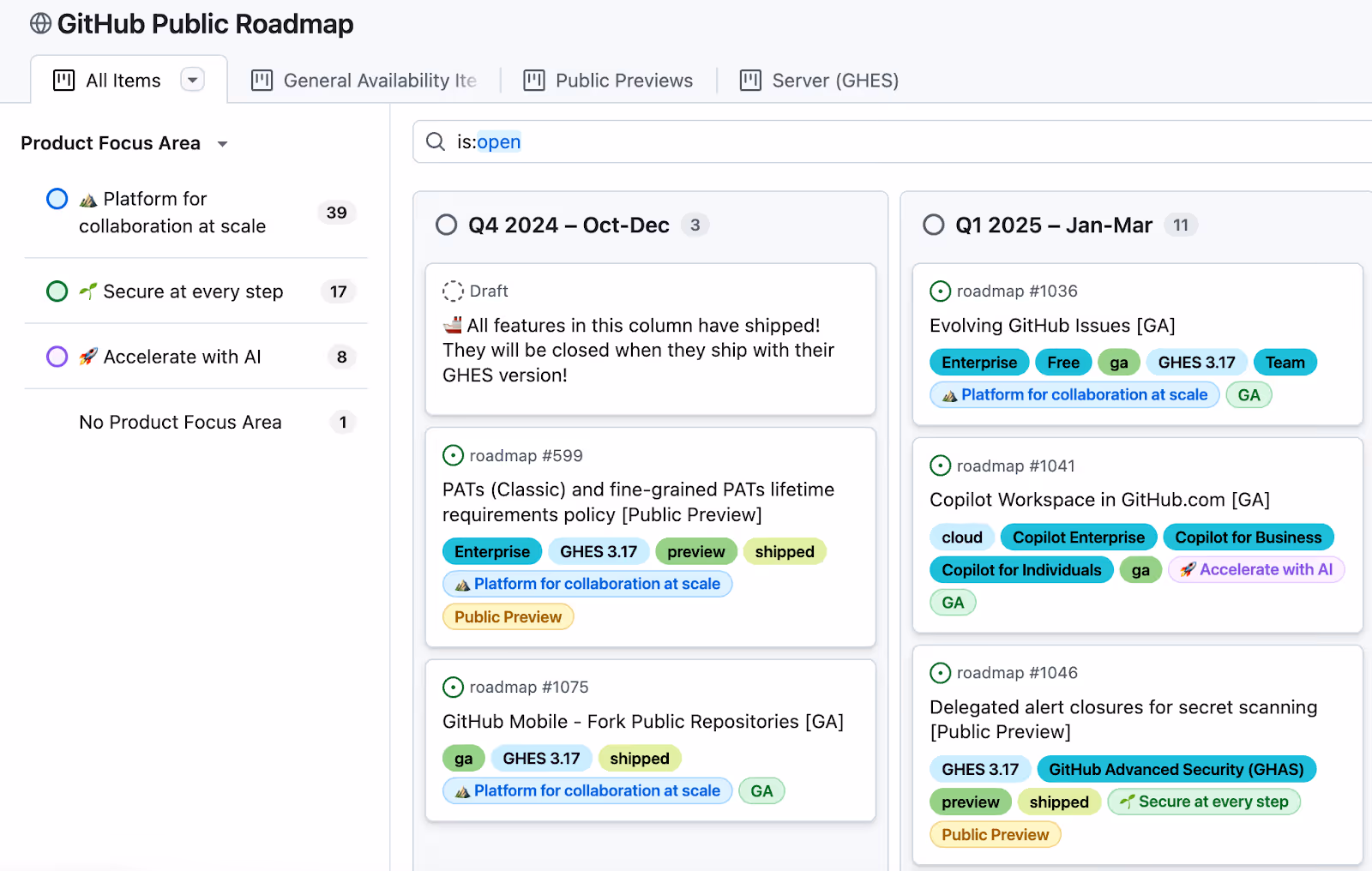This screenshot has width=1372, height=871.
Task: Open the Server (GHES) tab
Action: 820,81
